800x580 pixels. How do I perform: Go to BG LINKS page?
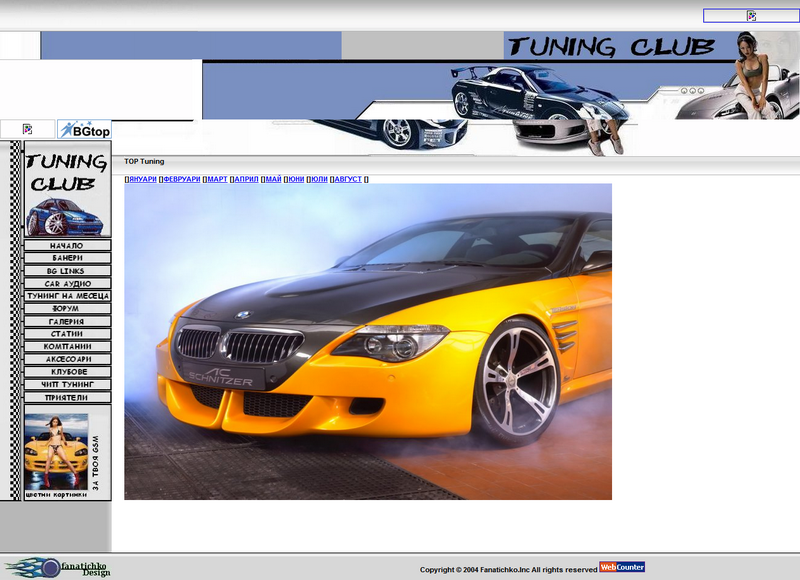pos(67,271)
